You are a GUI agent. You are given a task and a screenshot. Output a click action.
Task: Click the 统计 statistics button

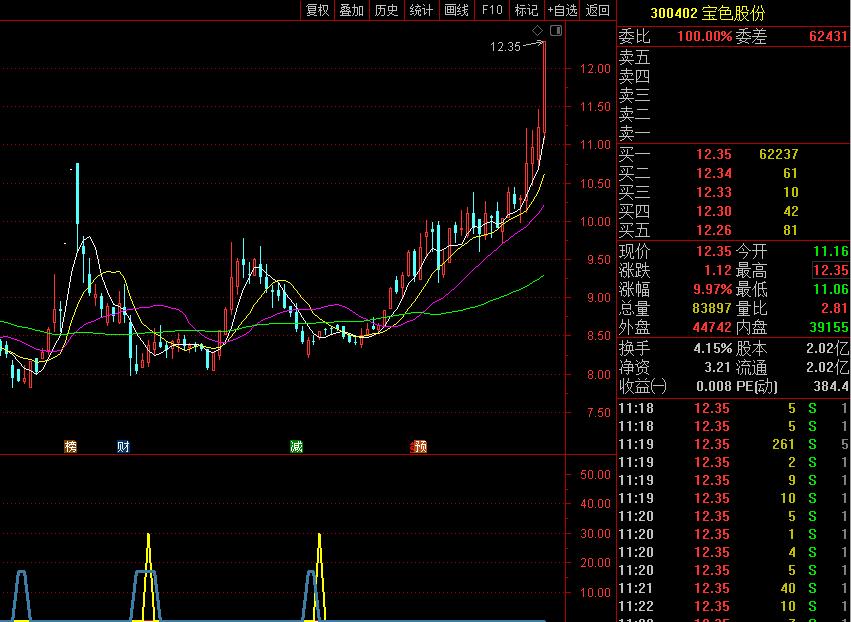421,10
